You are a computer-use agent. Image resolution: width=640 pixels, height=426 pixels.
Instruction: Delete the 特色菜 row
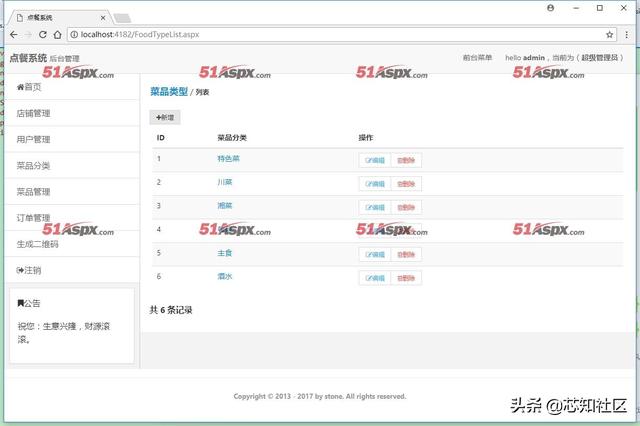pyautogui.click(x=406, y=160)
